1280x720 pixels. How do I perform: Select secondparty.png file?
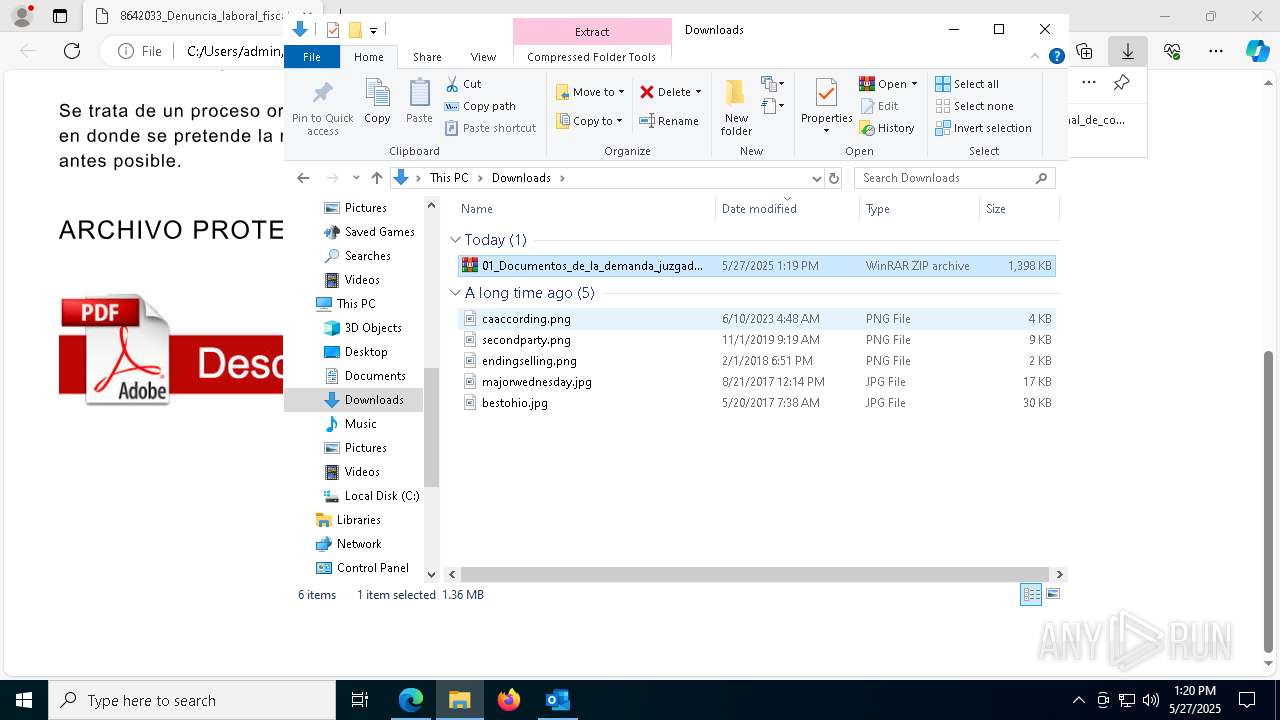pos(756,340)
